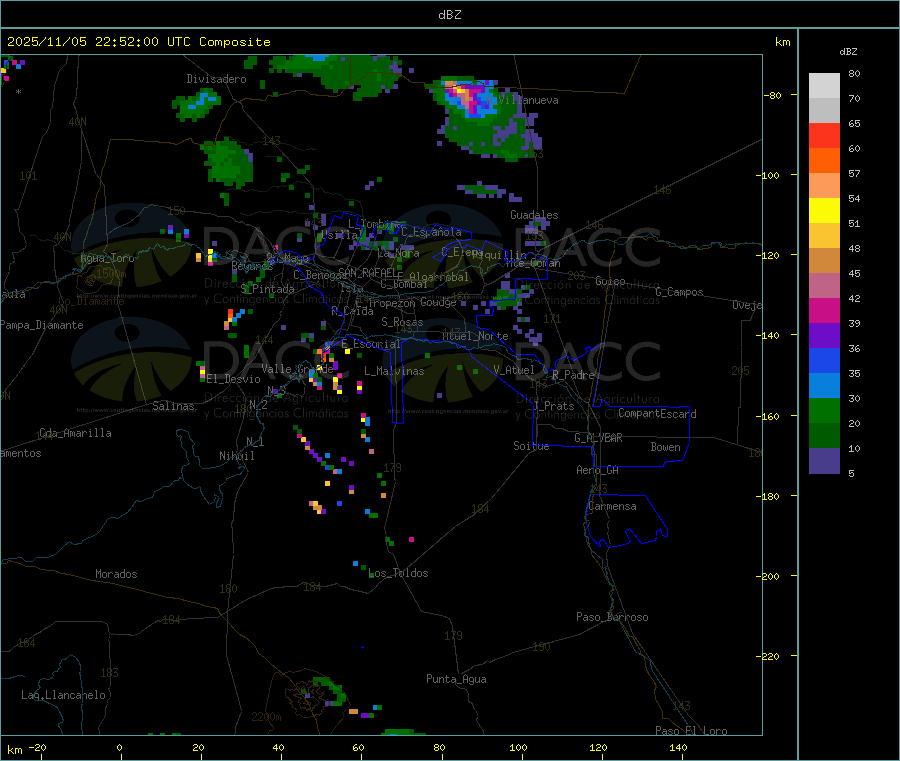Click the Salinas location label
Viewport: 900px width, 761px height.
(173, 406)
